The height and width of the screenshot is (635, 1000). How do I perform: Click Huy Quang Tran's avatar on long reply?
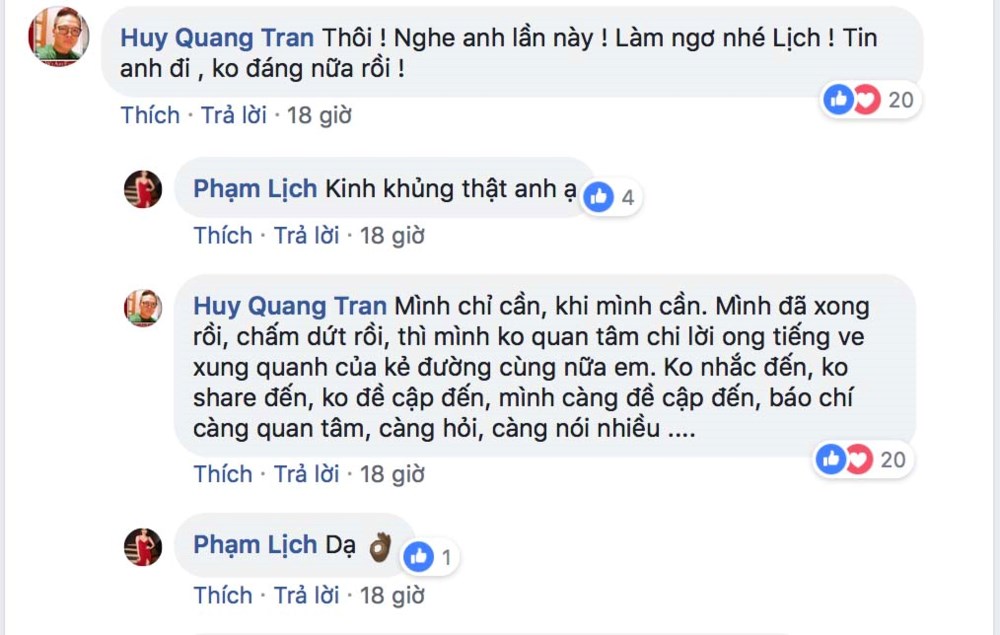pyautogui.click(x=143, y=307)
